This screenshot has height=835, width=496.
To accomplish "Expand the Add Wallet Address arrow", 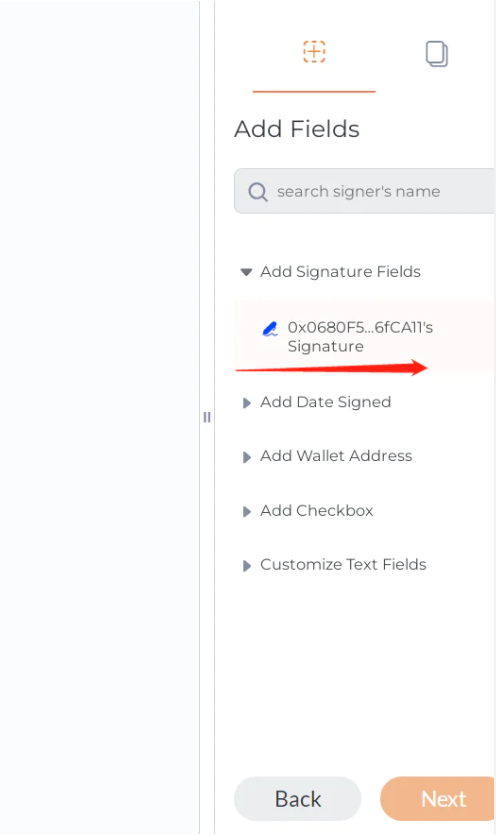I will pyautogui.click(x=247, y=457).
